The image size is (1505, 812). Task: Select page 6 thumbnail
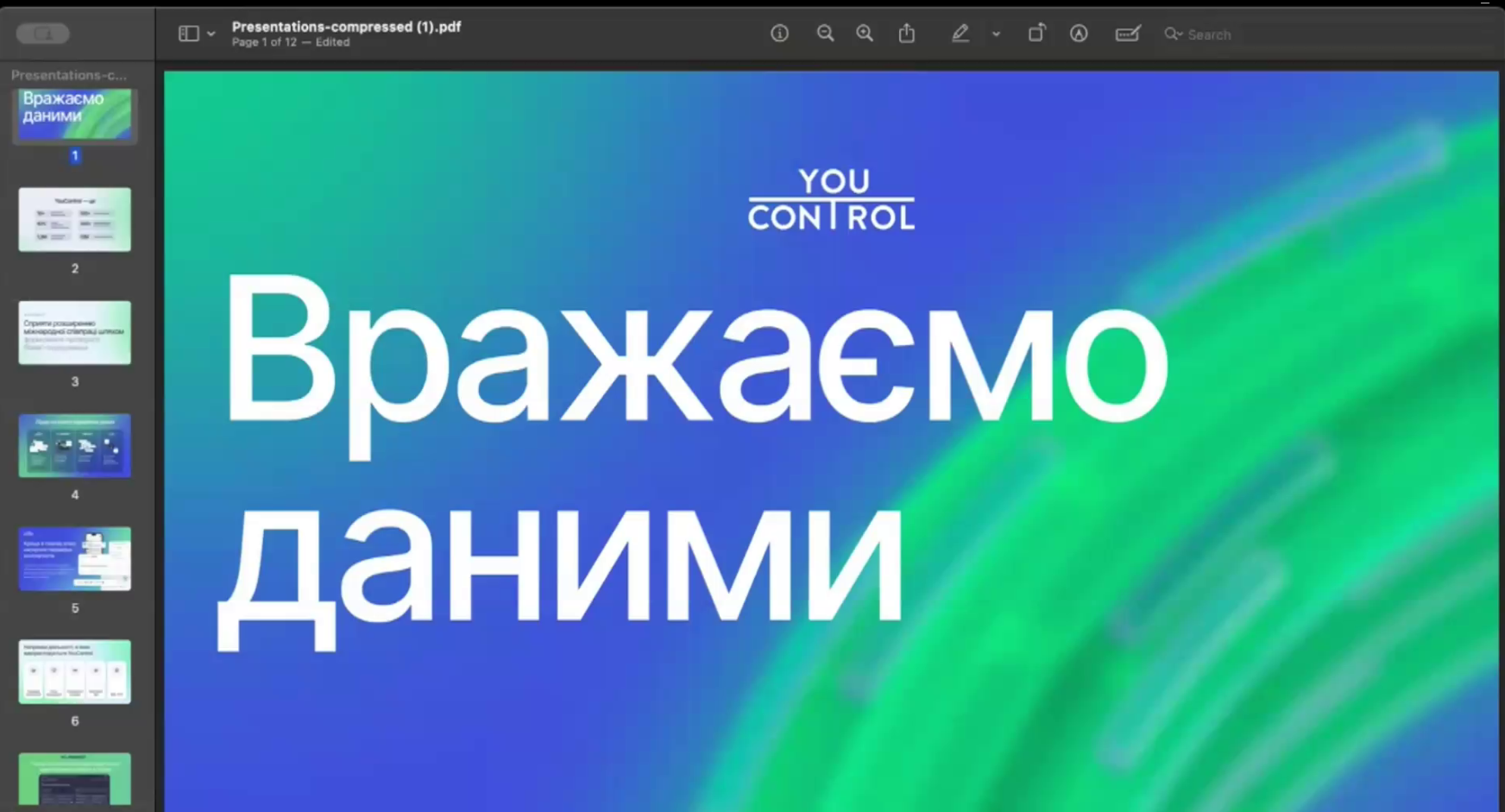[x=75, y=672]
